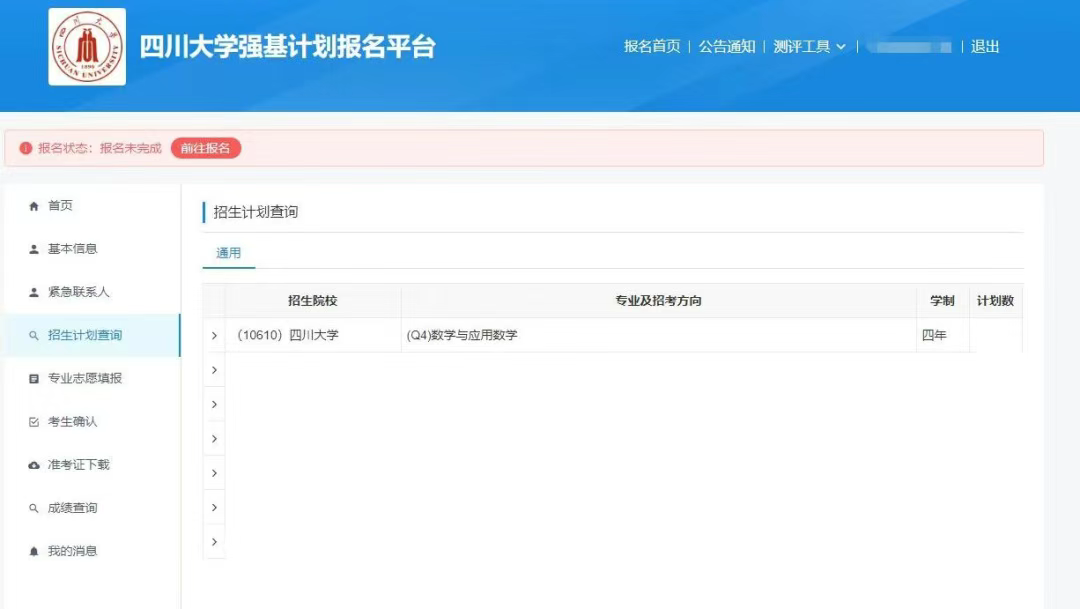1080x609 pixels.
Task: Click the red 前往报名 button
Action: (x=205, y=148)
